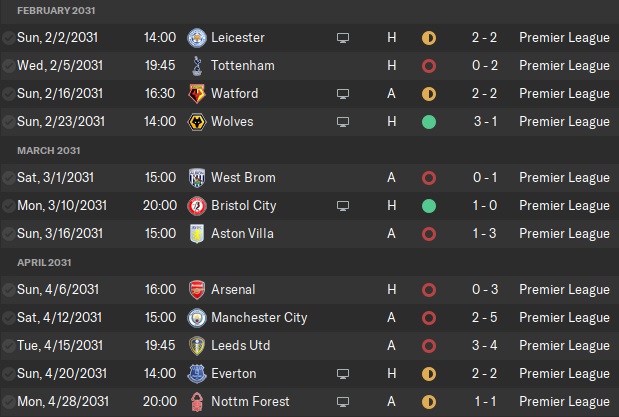Viewport: 619px width, 417px height.
Task: Open Premier League link on the West Brom row
Action: (x=564, y=178)
